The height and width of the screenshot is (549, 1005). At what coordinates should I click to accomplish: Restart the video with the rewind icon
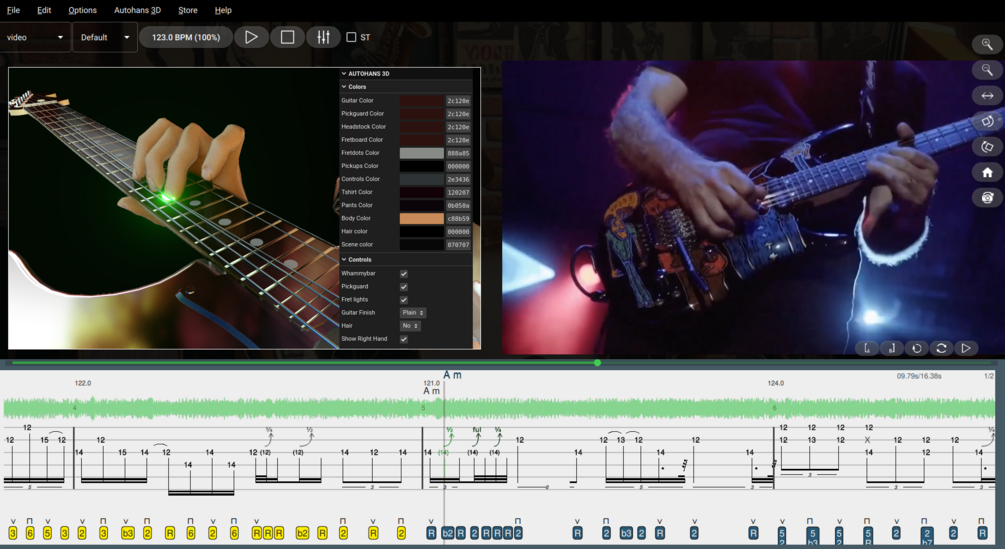[917, 348]
